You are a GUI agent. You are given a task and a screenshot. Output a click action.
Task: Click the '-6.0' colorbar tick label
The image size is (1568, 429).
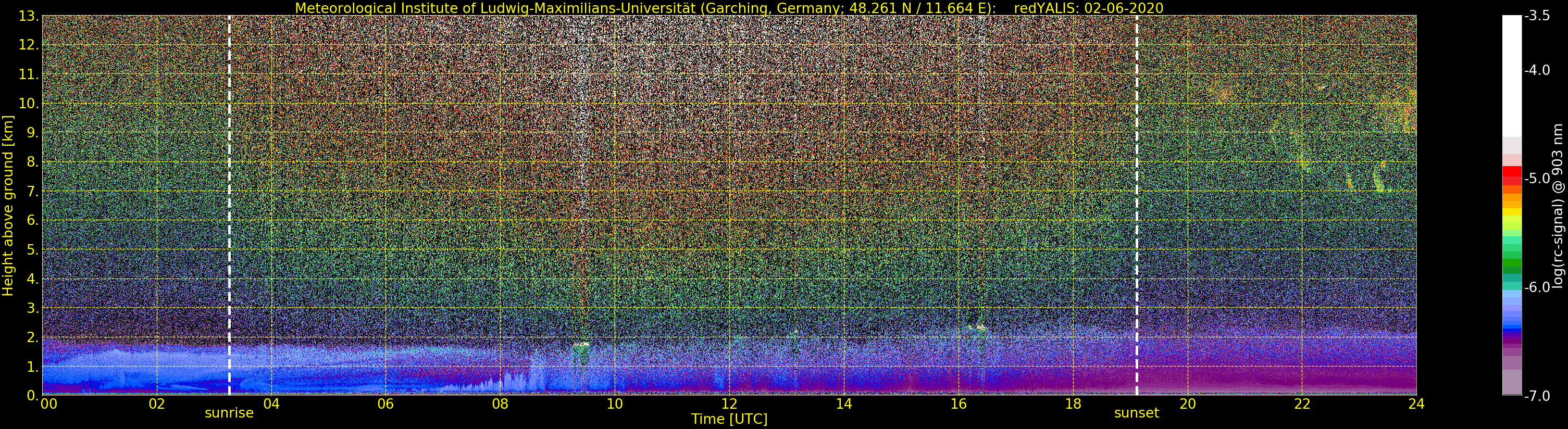click(1537, 287)
